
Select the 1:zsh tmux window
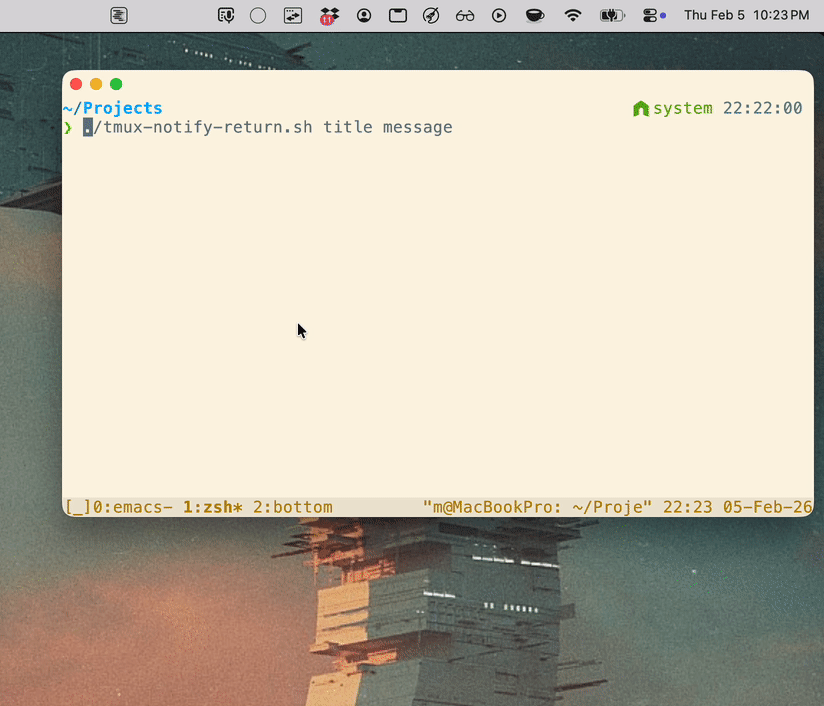pyautogui.click(x=212, y=507)
